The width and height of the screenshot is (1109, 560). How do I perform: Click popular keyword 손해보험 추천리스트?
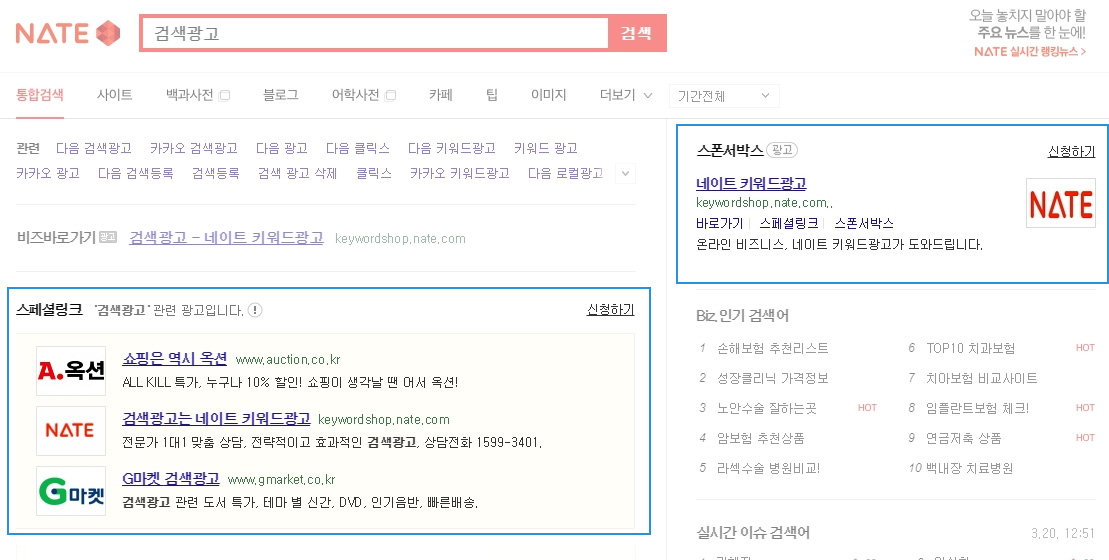point(772,349)
